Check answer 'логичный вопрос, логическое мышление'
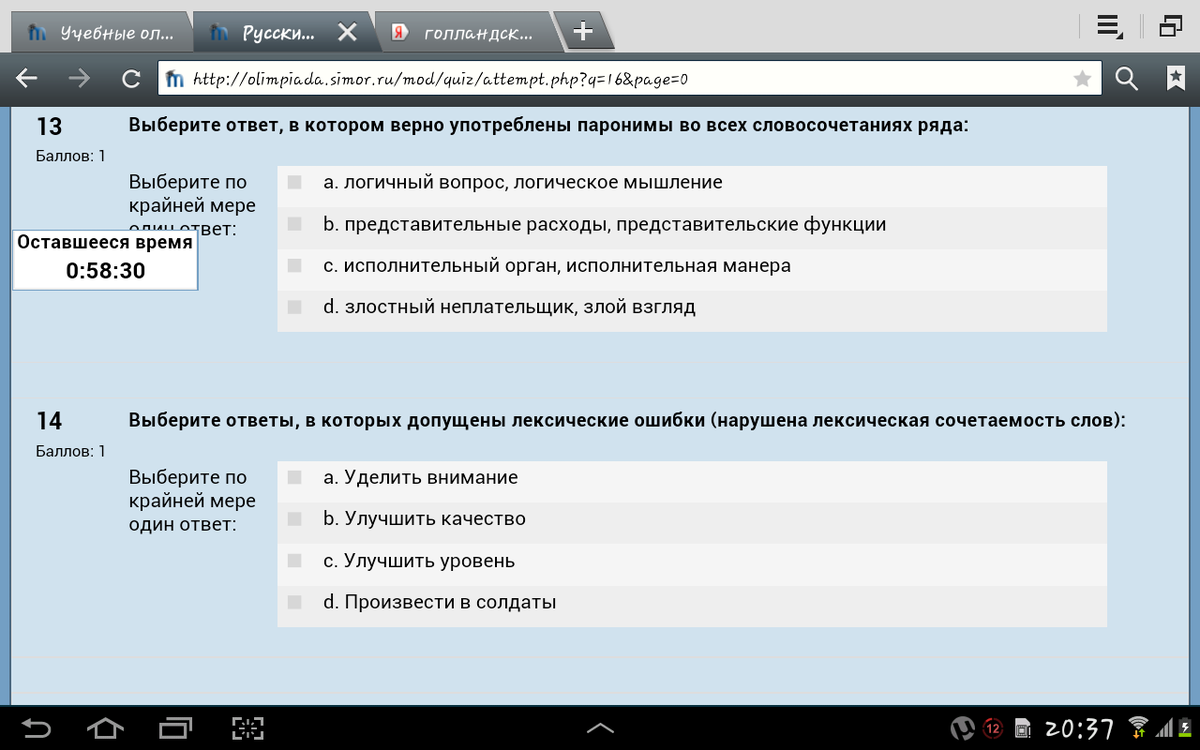The width and height of the screenshot is (1200, 750). point(294,182)
